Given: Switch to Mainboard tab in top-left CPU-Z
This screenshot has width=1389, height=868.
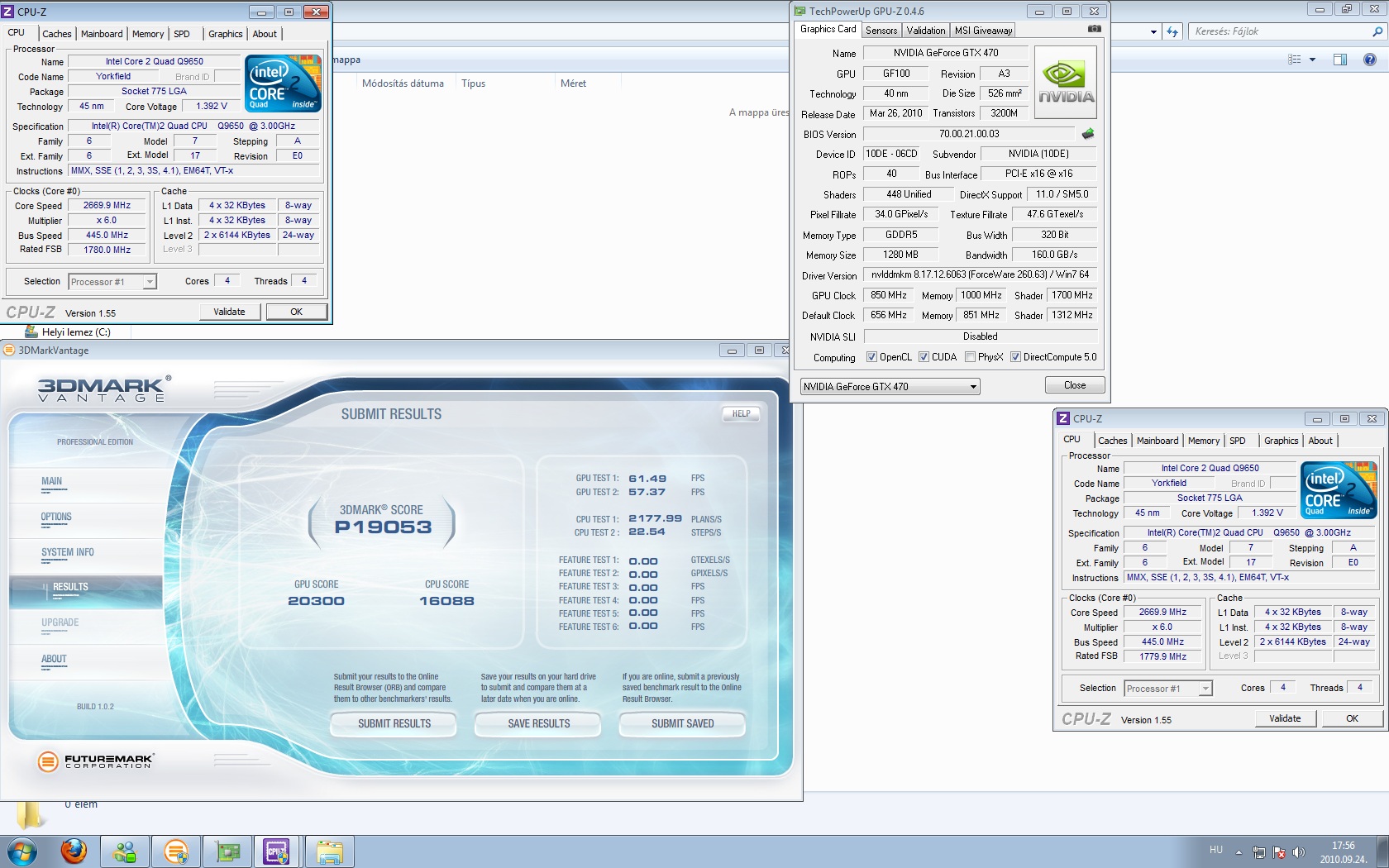Looking at the screenshot, I should pyautogui.click(x=102, y=34).
